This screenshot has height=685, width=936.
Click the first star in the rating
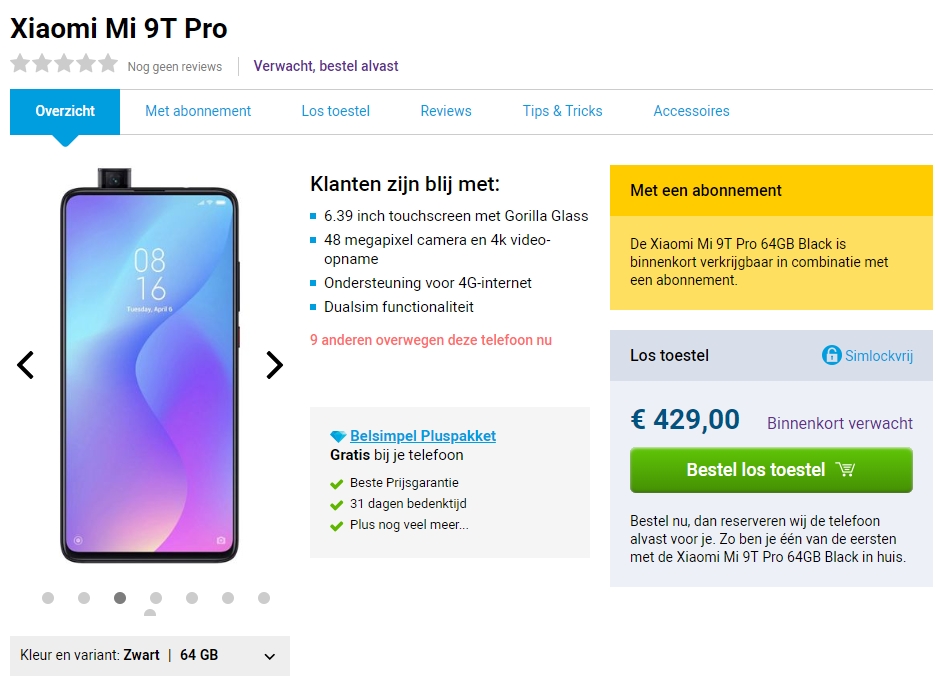pyautogui.click(x=20, y=65)
